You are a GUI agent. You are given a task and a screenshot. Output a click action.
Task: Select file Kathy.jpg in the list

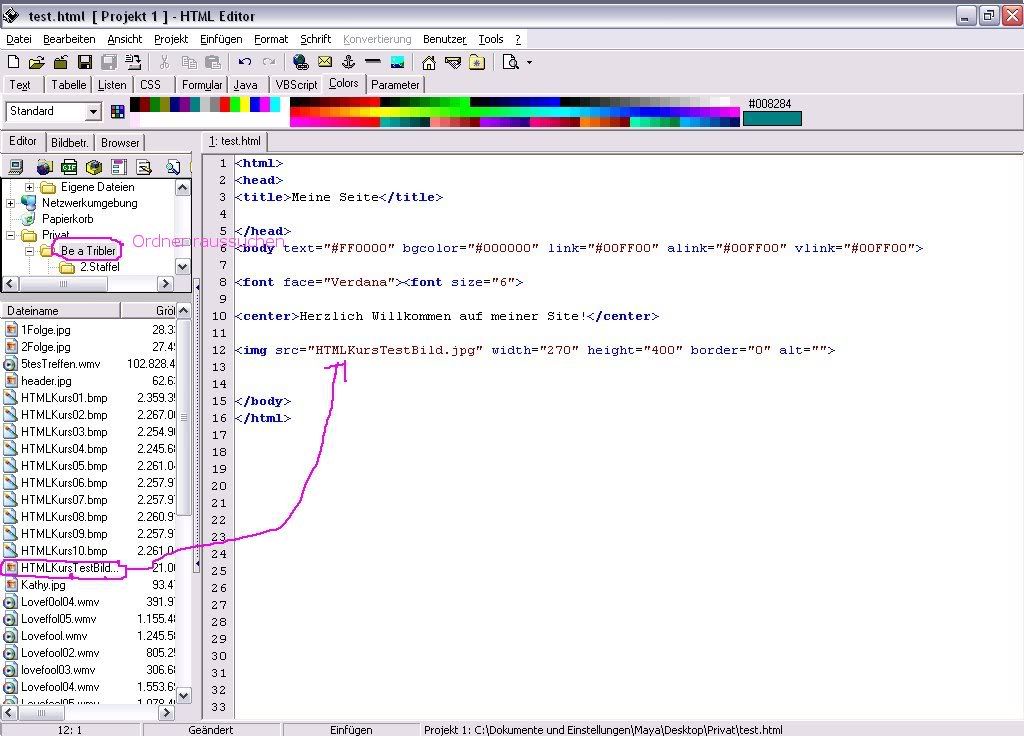[x=43, y=584]
